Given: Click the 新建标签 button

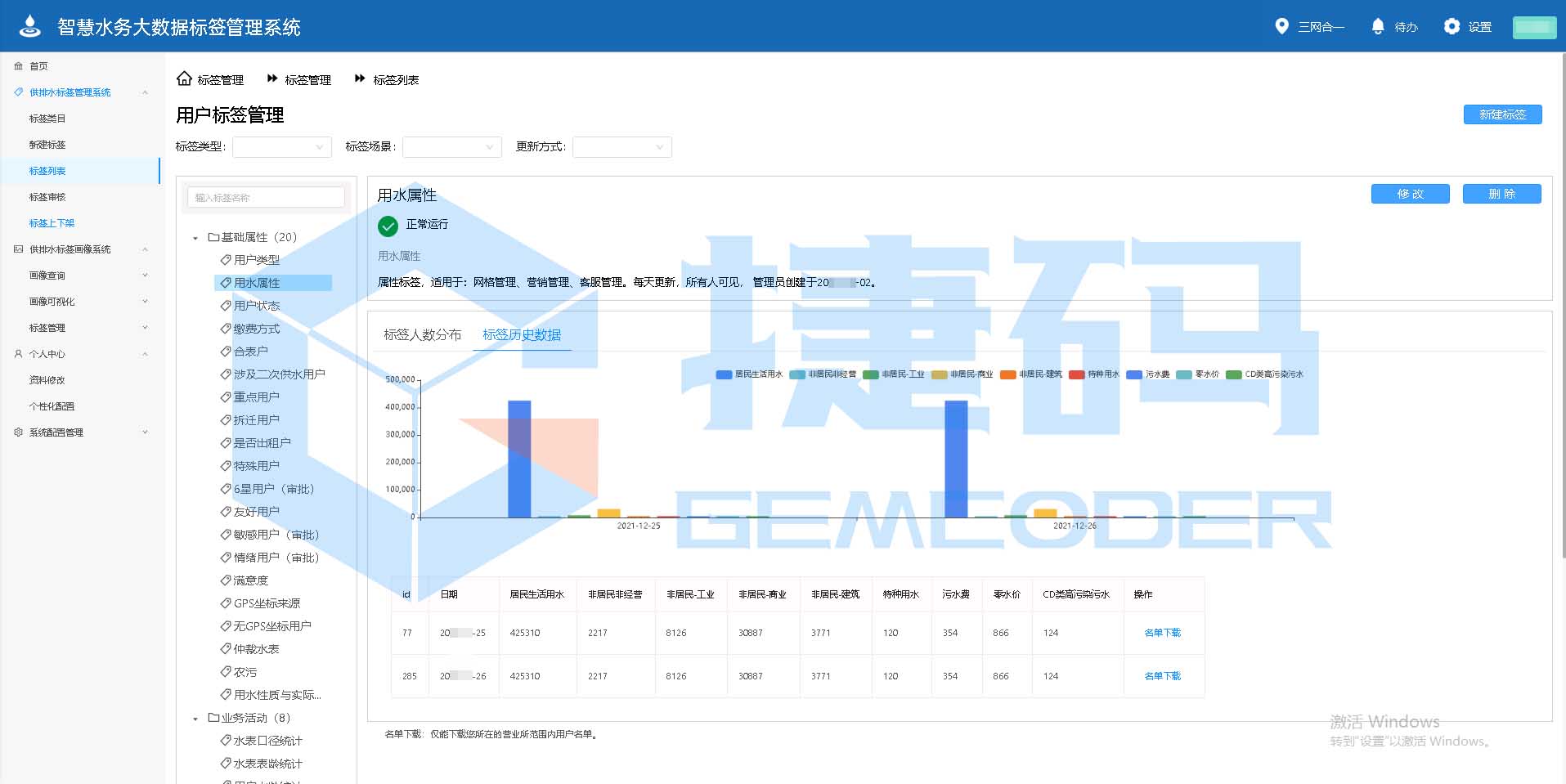Looking at the screenshot, I should pyautogui.click(x=1502, y=114).
